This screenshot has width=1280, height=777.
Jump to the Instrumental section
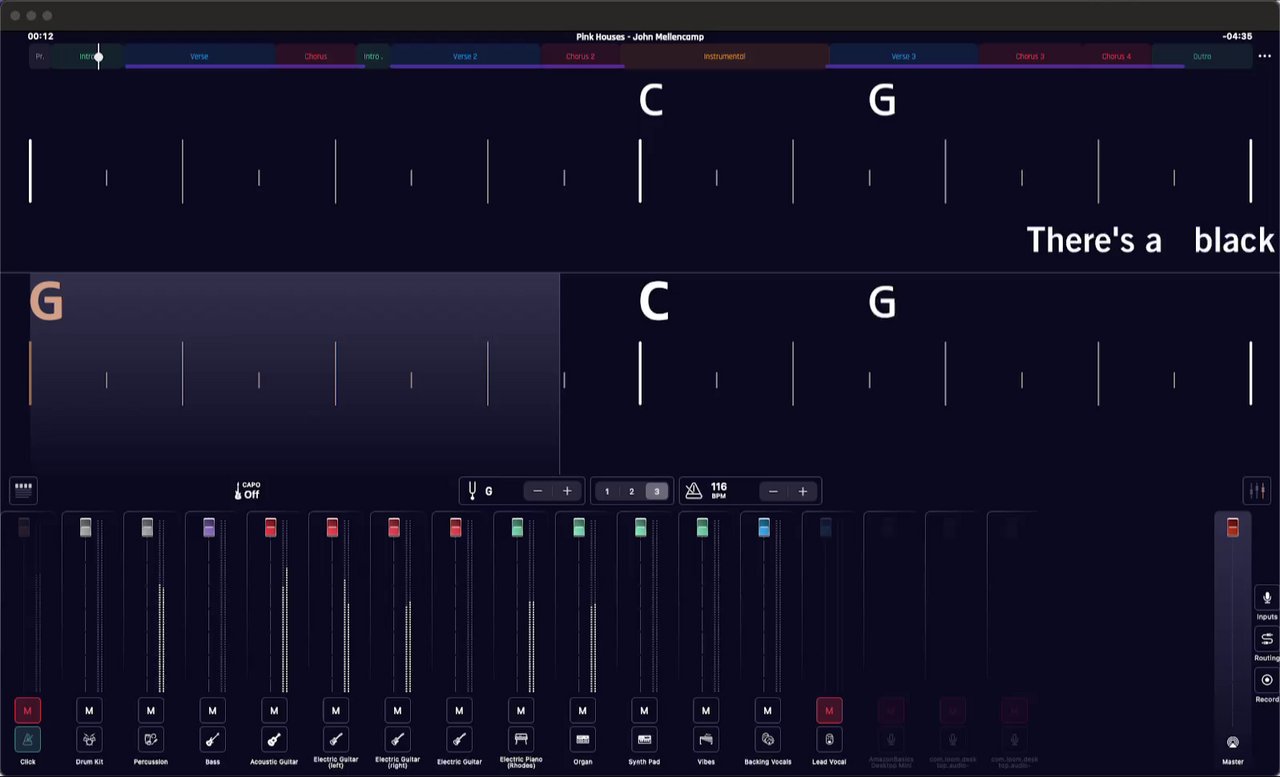[724, 56]
